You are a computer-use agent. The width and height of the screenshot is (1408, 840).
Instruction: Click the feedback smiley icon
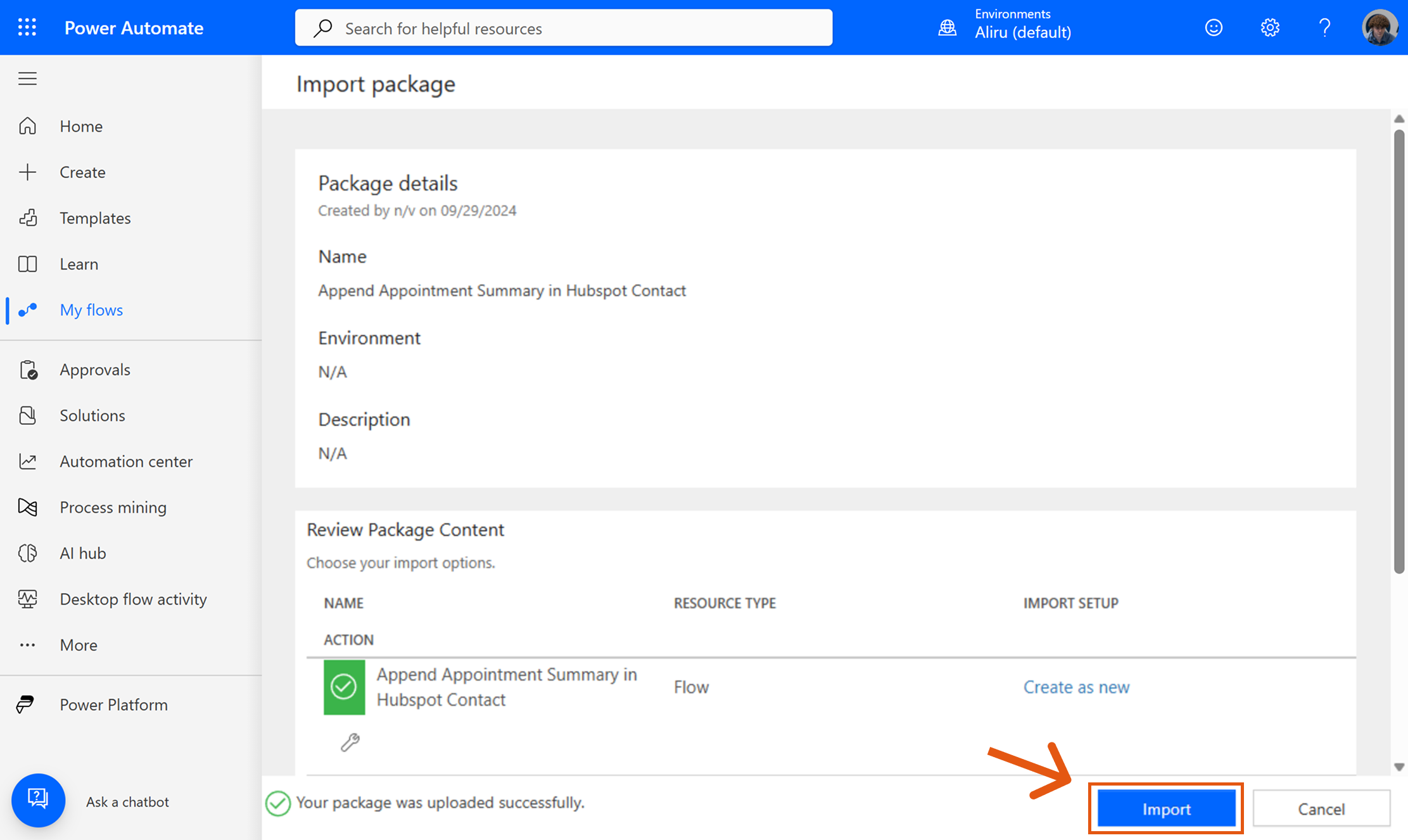click(1213, 28)
